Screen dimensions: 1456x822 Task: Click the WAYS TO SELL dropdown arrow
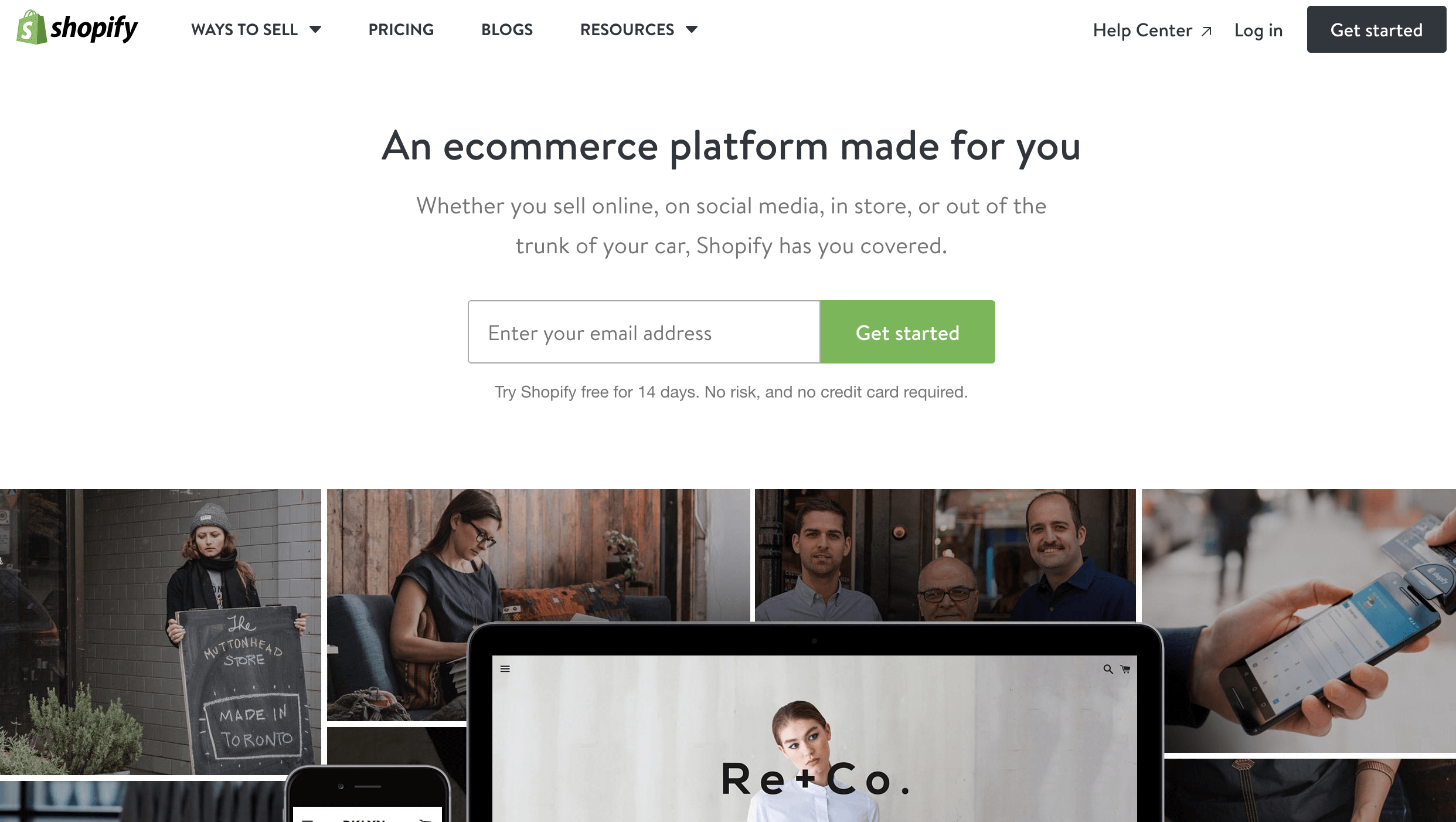316,29
